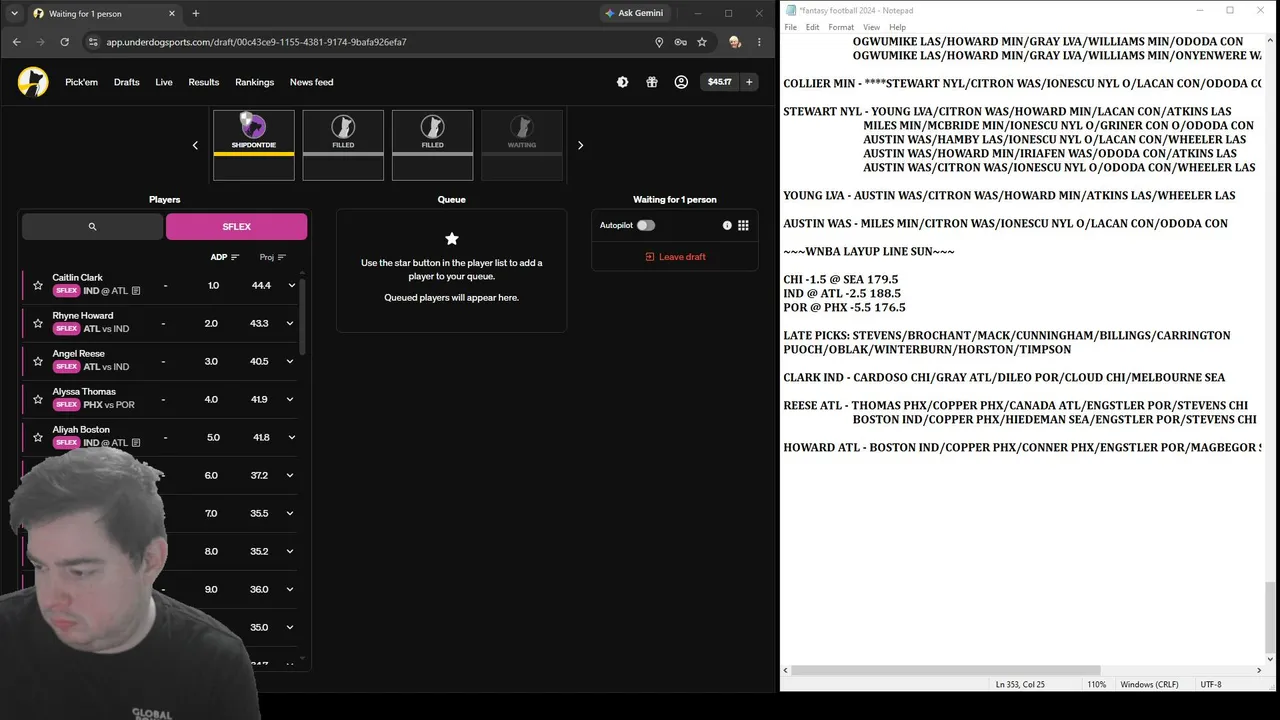Expand the player row with ADP 6.0
1280x720 pixels.
click(x=291, y=475)
